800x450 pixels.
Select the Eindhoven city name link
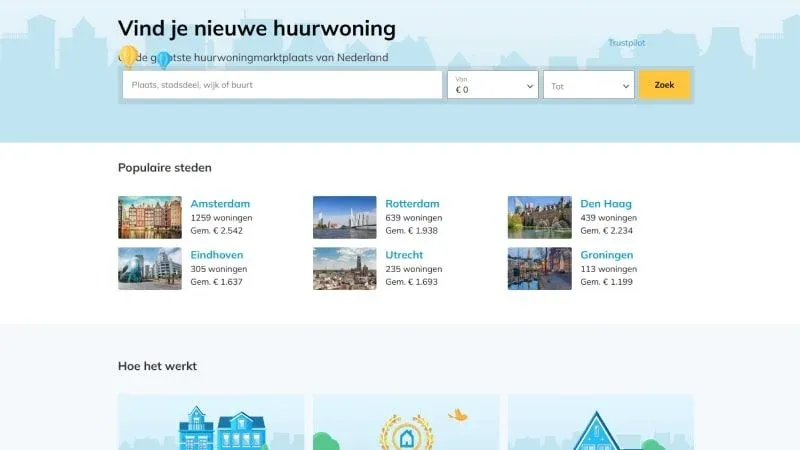pyautogui.click(x=217, y=255)
